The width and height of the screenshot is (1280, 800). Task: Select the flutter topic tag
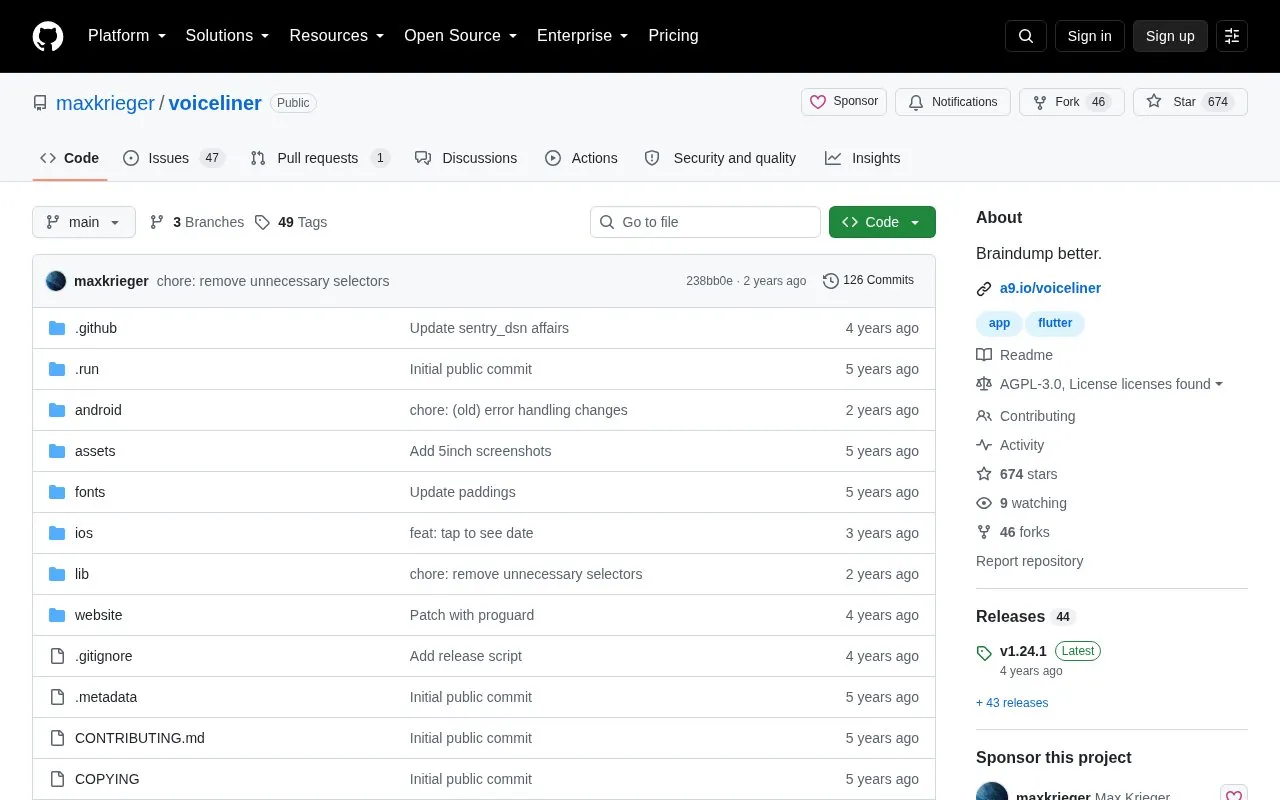coord(1055,323)
